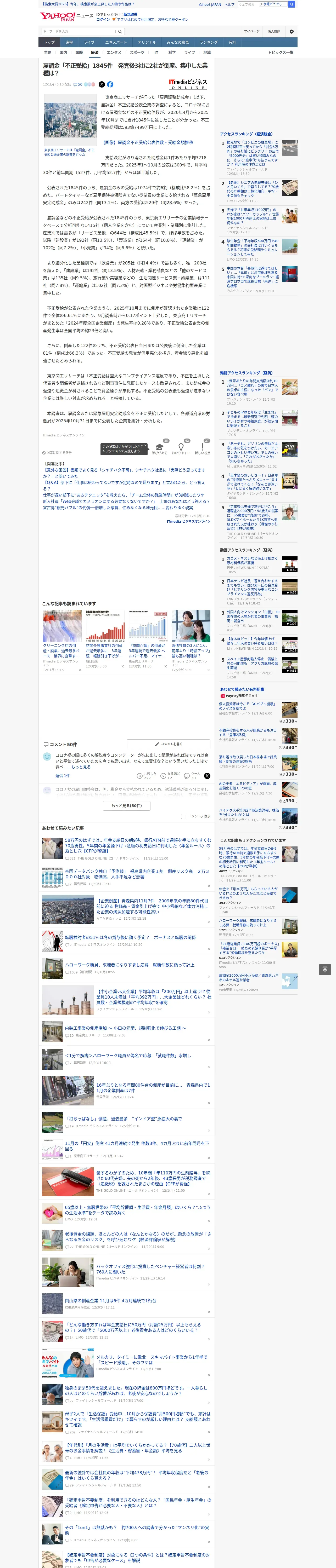This screenshot has height=1568, width=336.
Task: Click もっと見る(50件) comments button
Action: pyautogui.click(x=126, y=805)
